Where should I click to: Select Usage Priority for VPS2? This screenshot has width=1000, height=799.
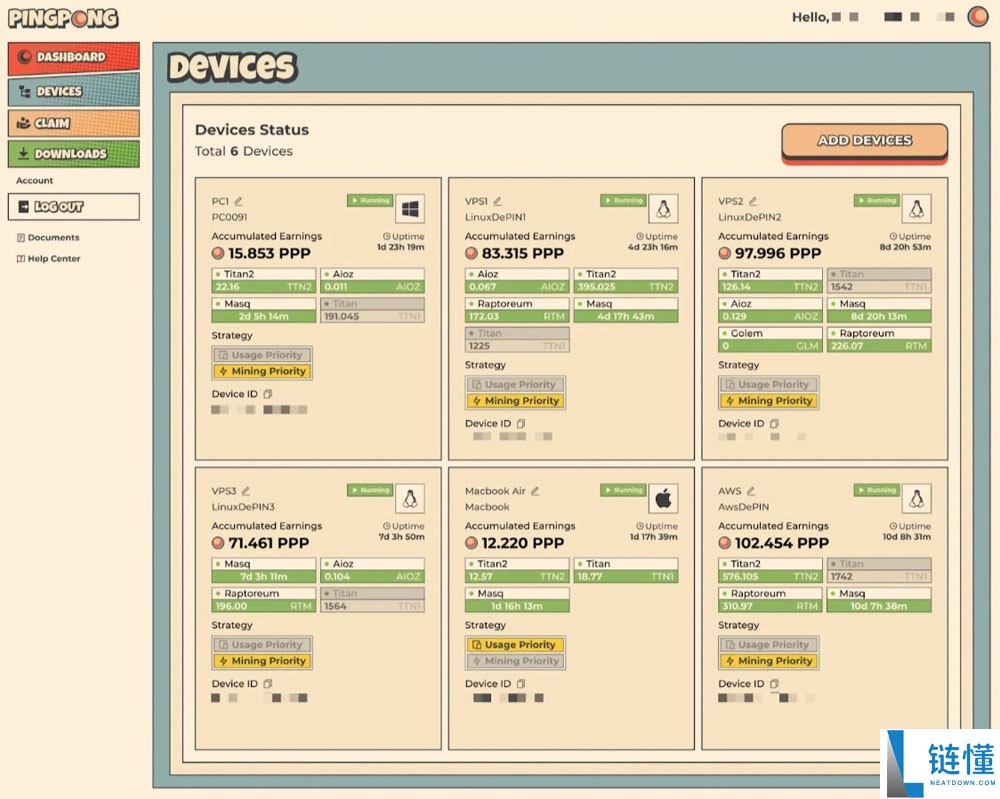[x=768, y=385]
